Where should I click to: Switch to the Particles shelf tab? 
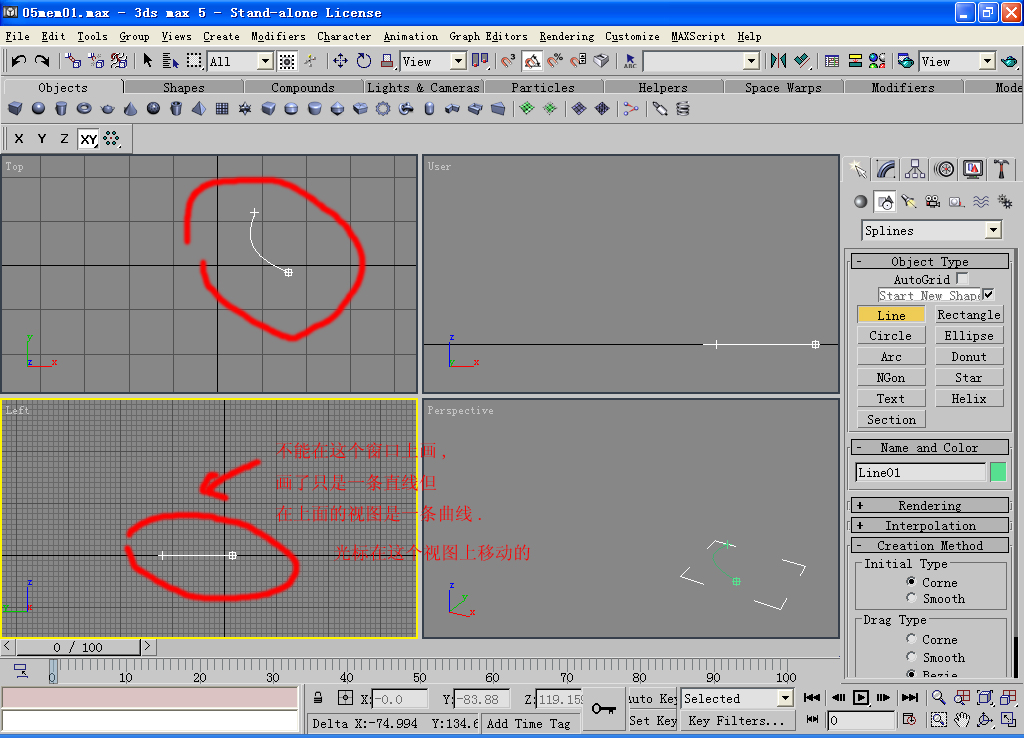point(543,87)
